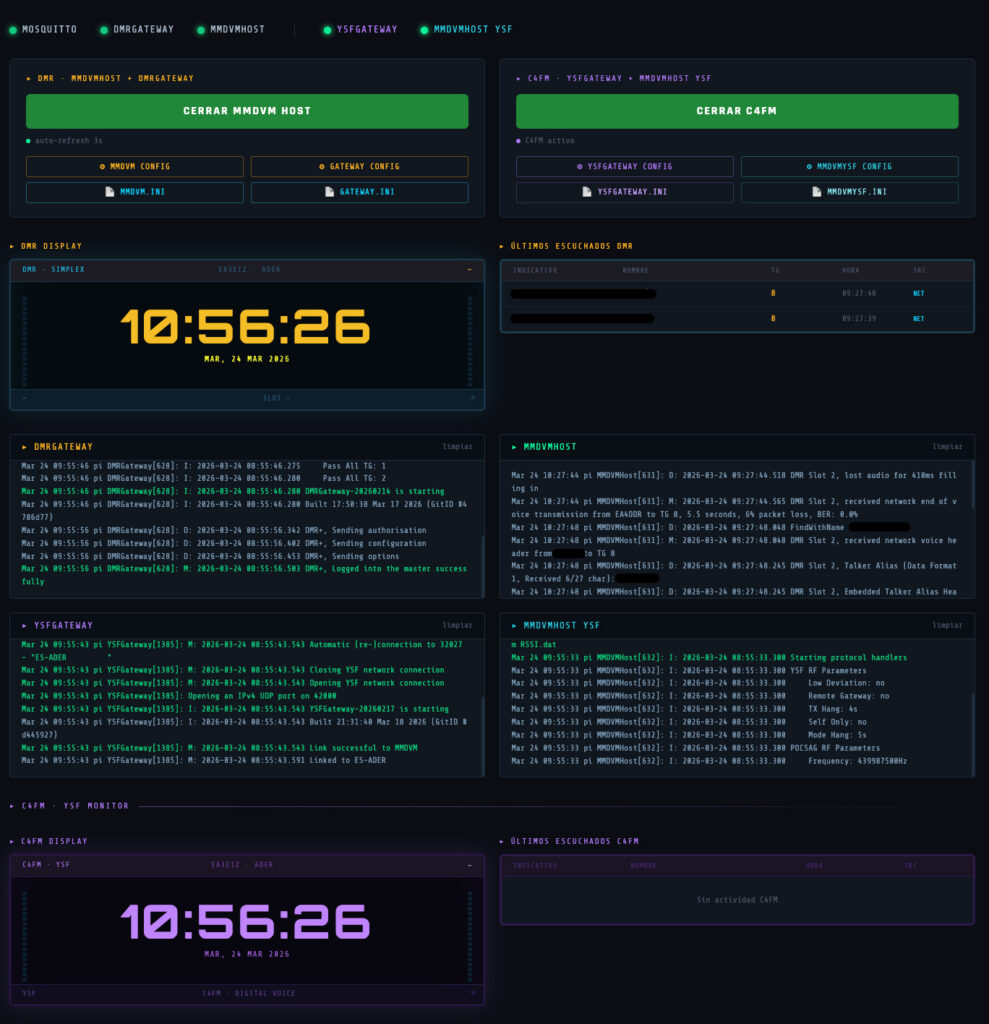Click the YSFGateway status indicator dot
989x1024 pixels.
[x=327, y=30]
